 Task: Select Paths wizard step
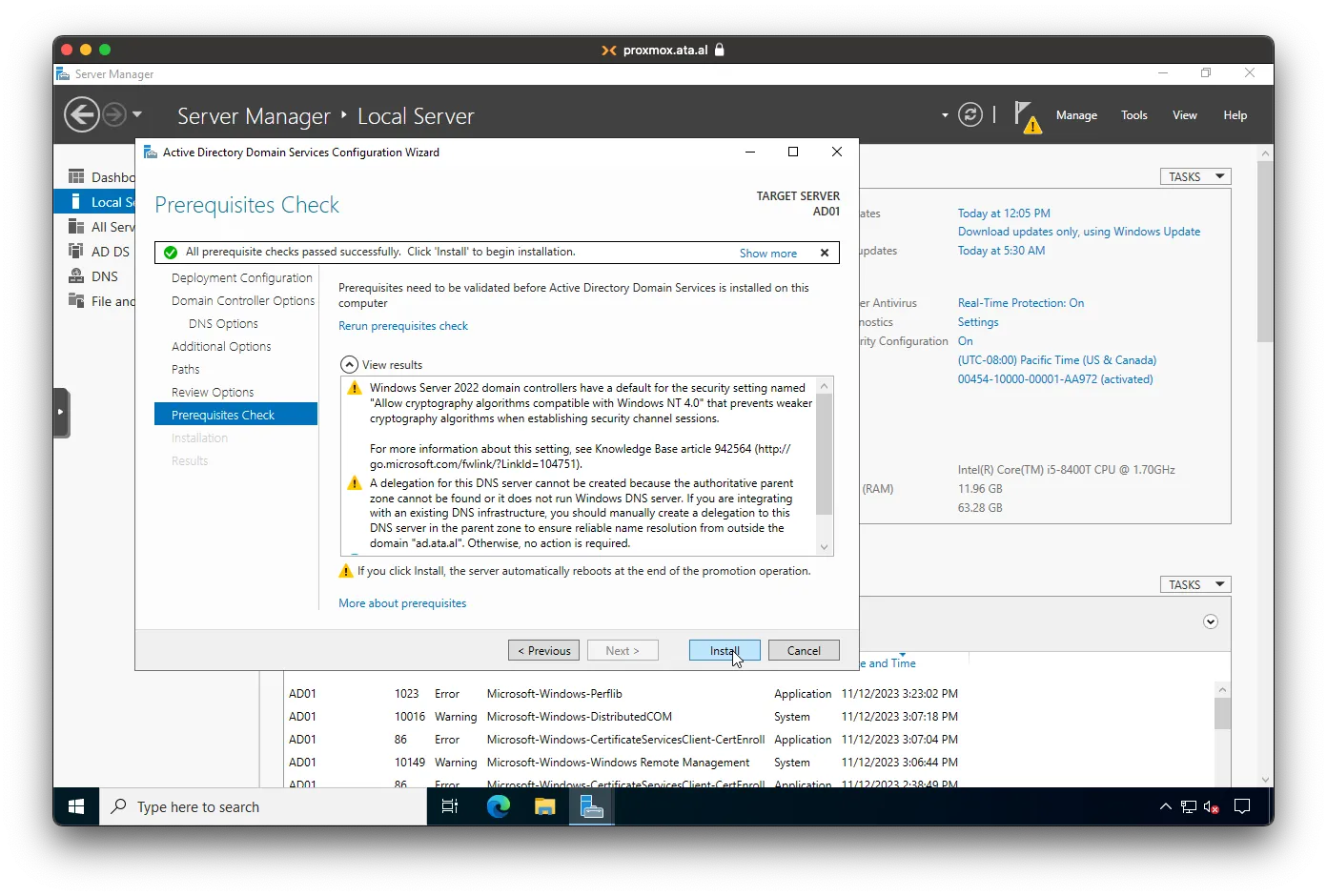(186, 370)
